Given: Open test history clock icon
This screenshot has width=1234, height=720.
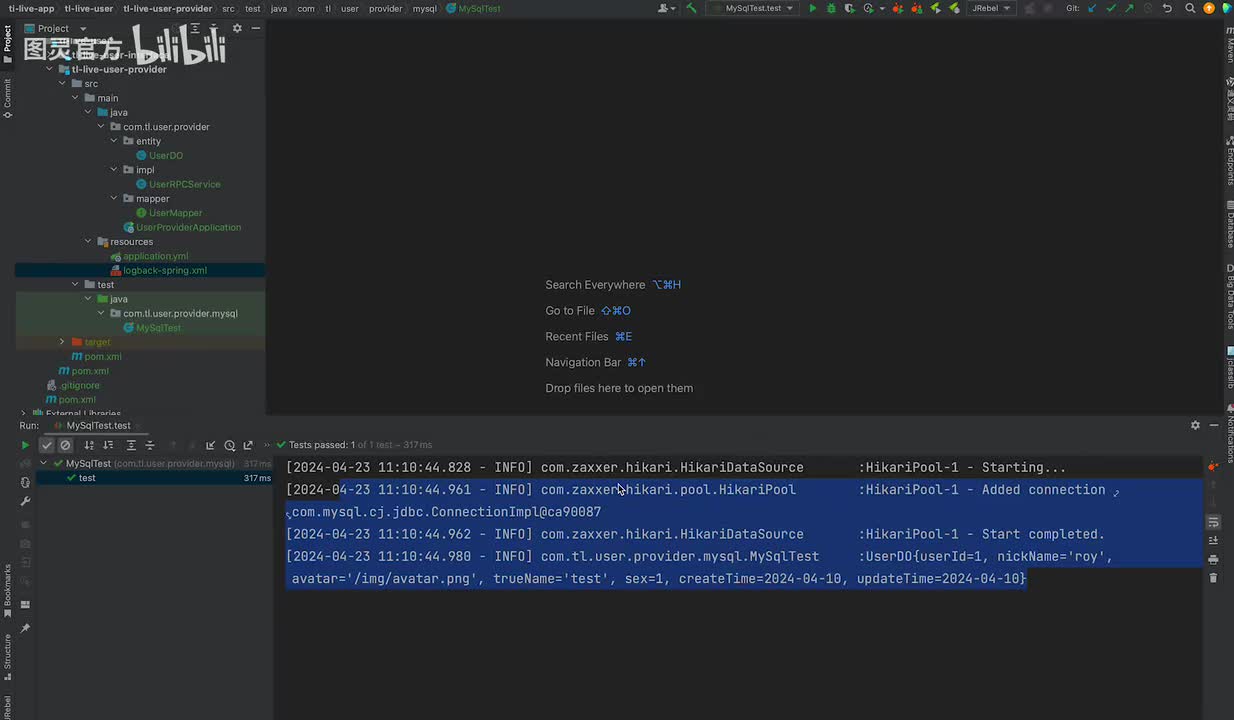Looking at the screenshot, I should (x=229, y=445).
